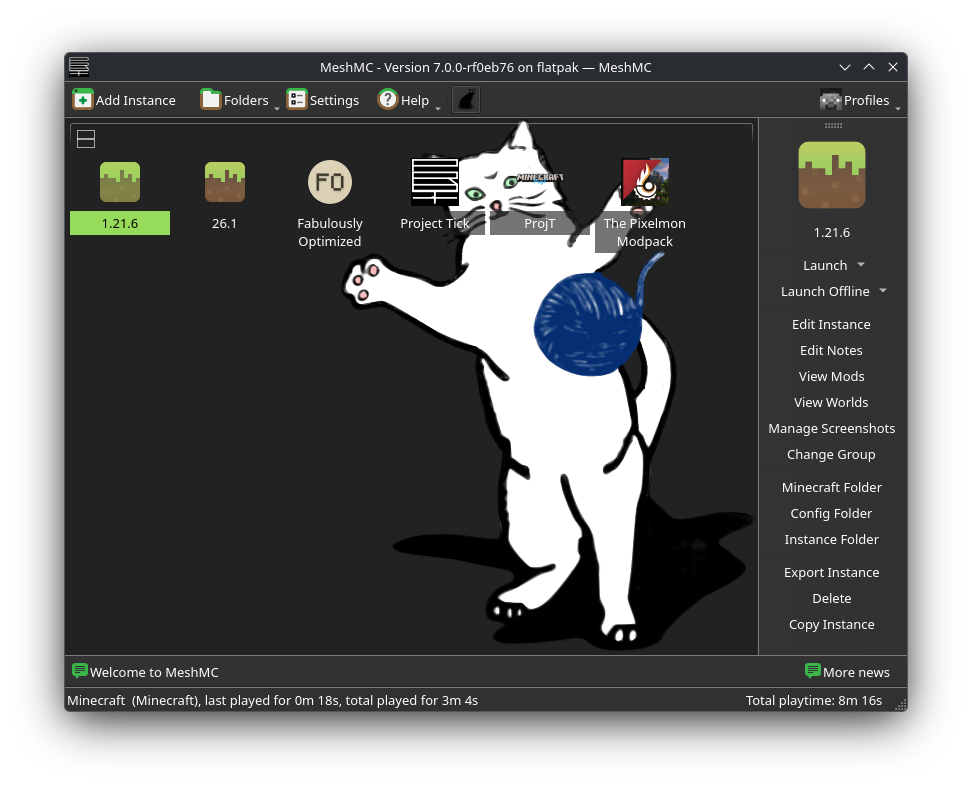Viewport: 972px width, 788px height.
Task: Open the Help dropdown menu
Action: (x=438, y=106)
